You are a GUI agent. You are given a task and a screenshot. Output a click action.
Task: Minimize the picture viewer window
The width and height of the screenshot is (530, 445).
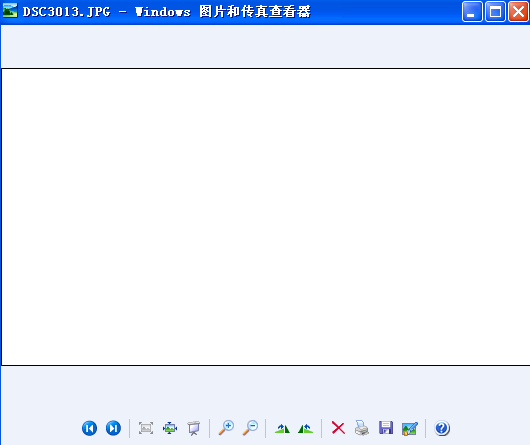[472, 12]
